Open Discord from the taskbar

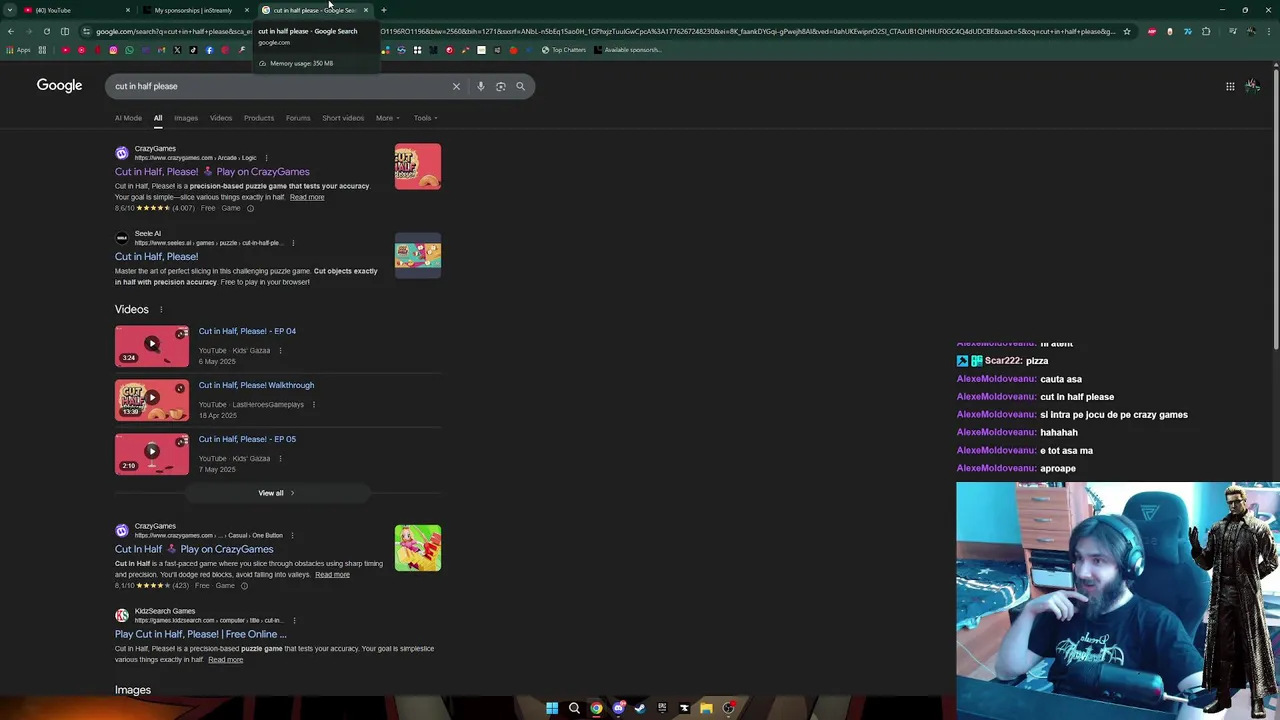point(618,708)
